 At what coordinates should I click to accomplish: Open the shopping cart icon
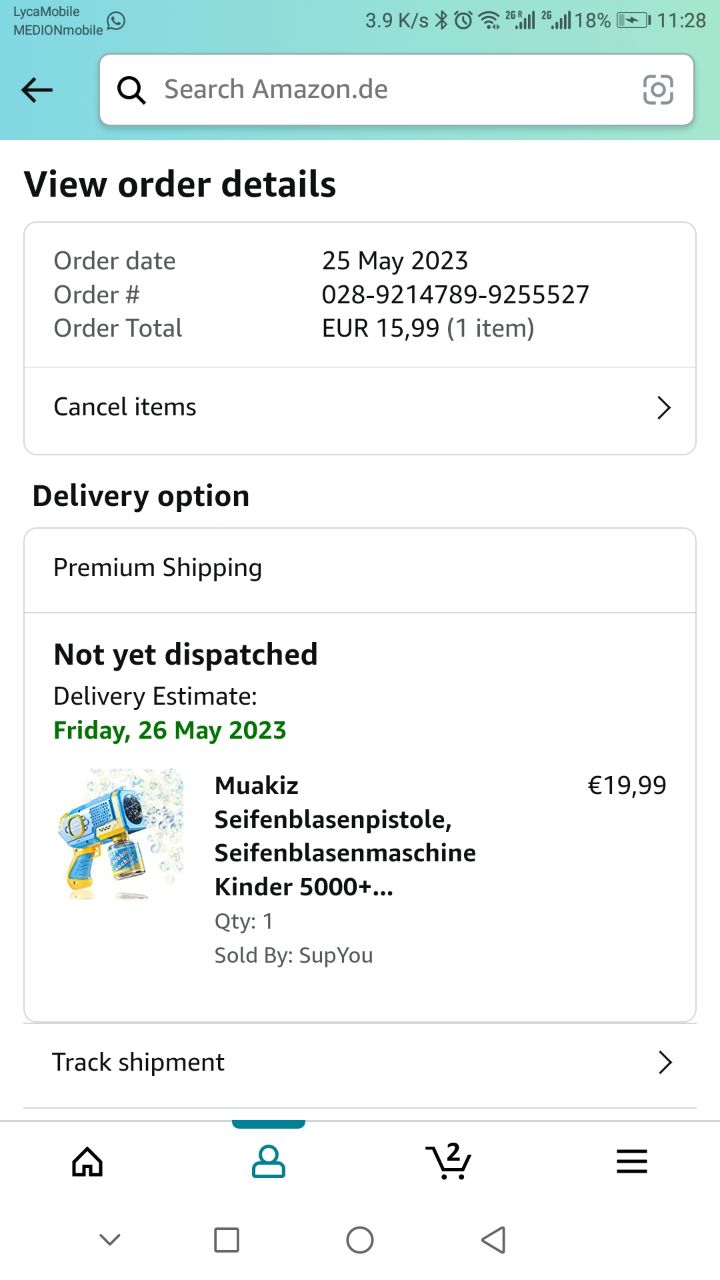click(448, 1160)
